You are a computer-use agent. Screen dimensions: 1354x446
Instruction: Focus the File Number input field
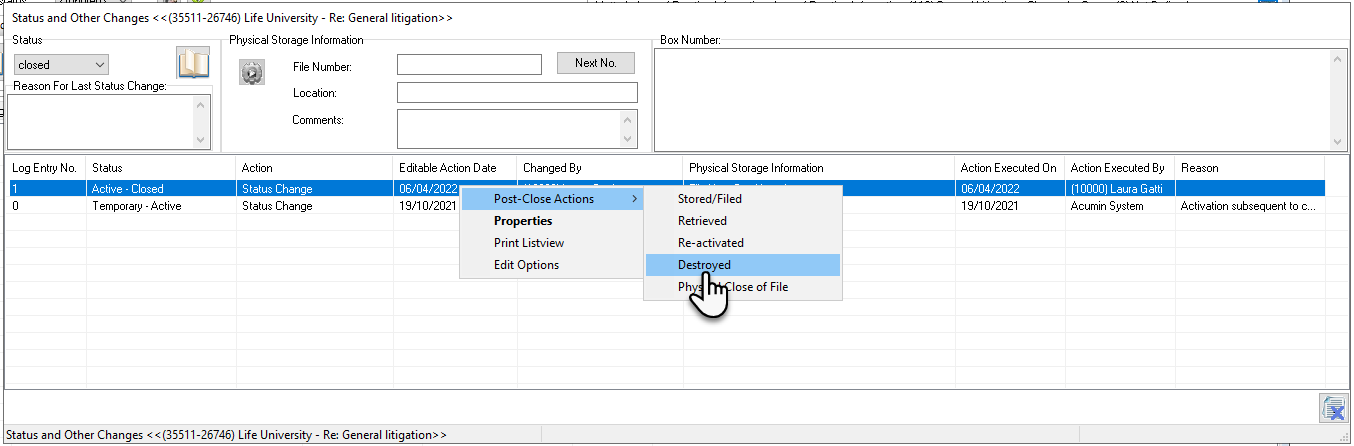pos(469,65)
